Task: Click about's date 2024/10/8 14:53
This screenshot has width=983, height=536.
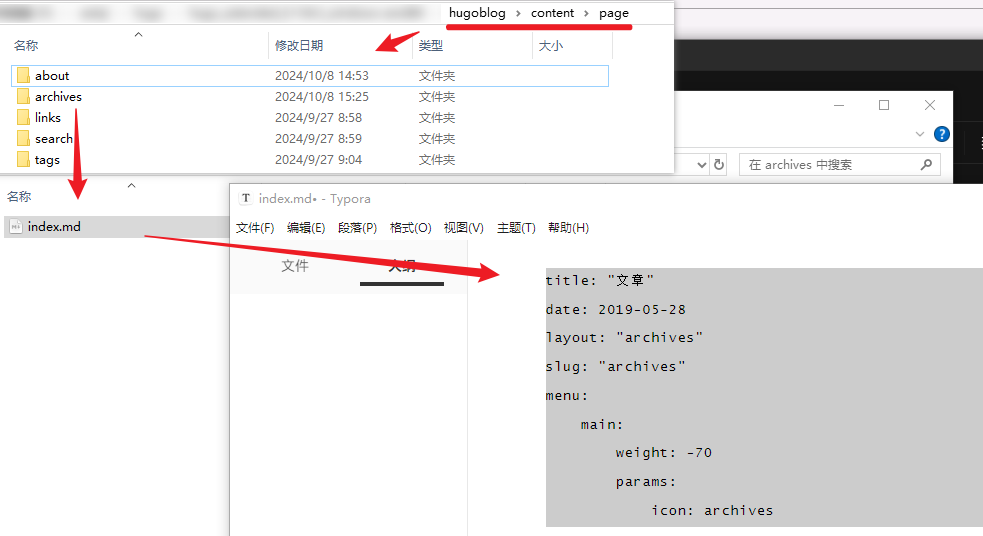Action: coord(322,76)
